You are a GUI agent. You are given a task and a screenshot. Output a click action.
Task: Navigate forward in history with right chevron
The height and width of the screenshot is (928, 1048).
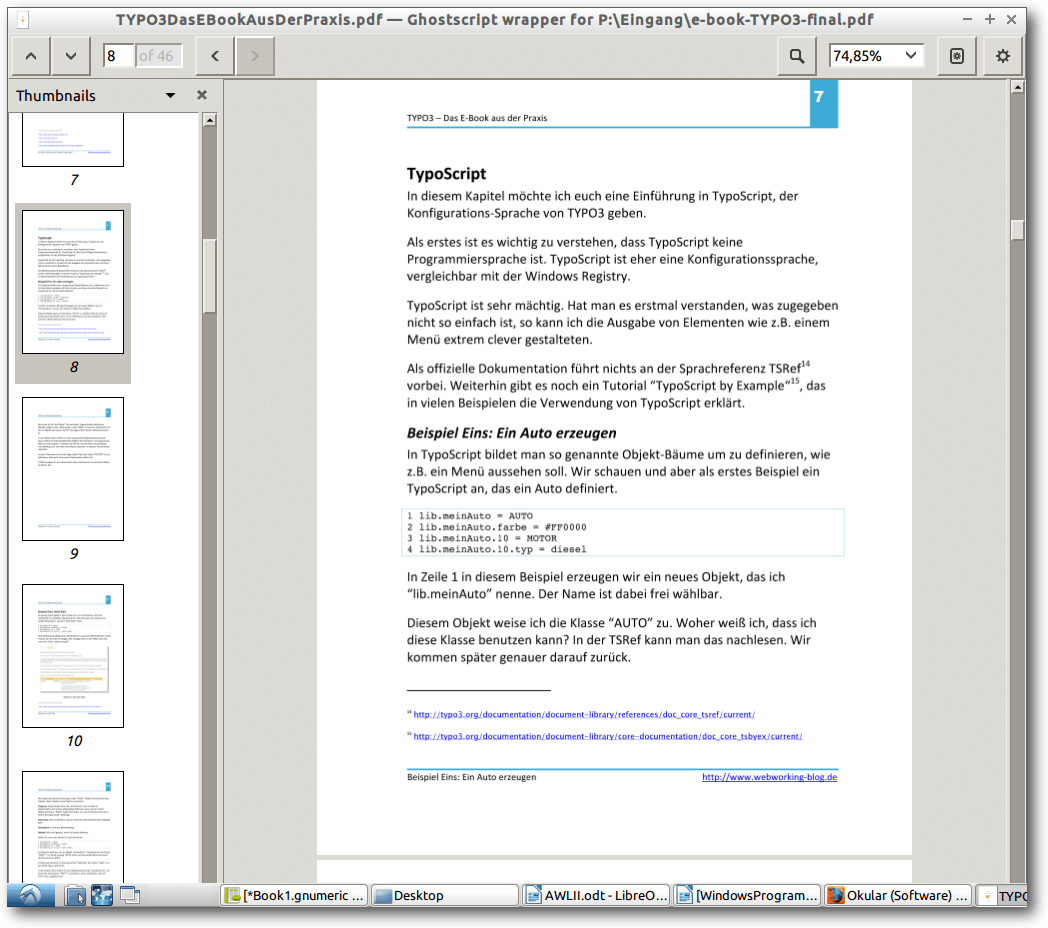point(255,56)
